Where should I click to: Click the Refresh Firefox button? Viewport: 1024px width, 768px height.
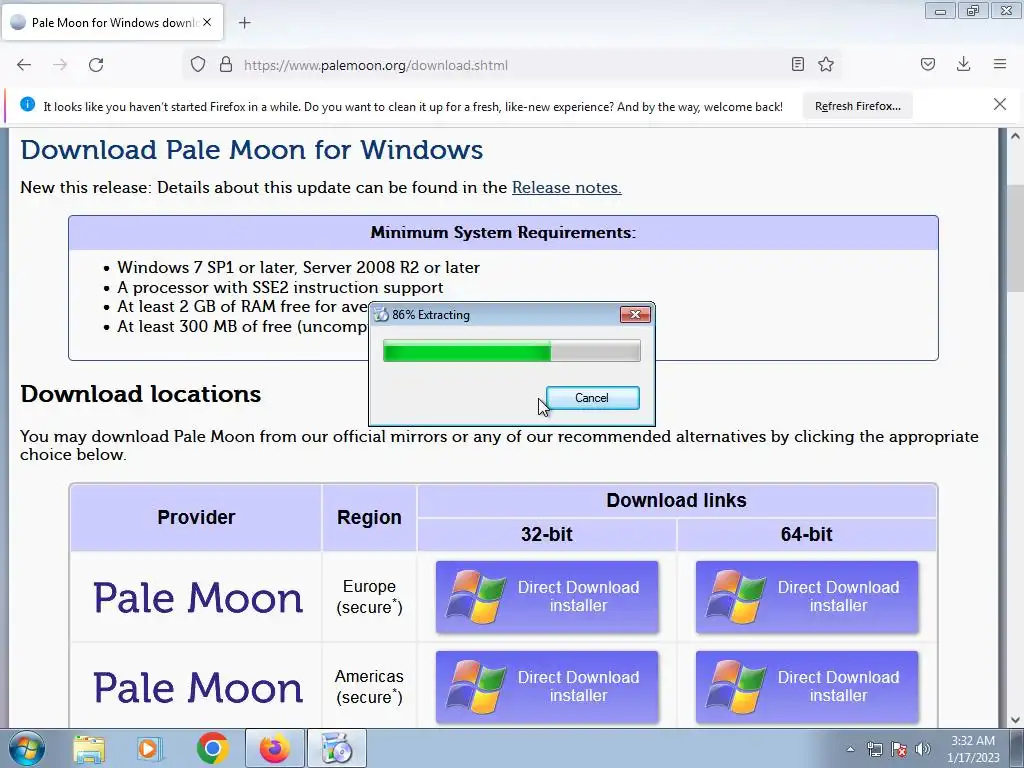coord(857,106)
